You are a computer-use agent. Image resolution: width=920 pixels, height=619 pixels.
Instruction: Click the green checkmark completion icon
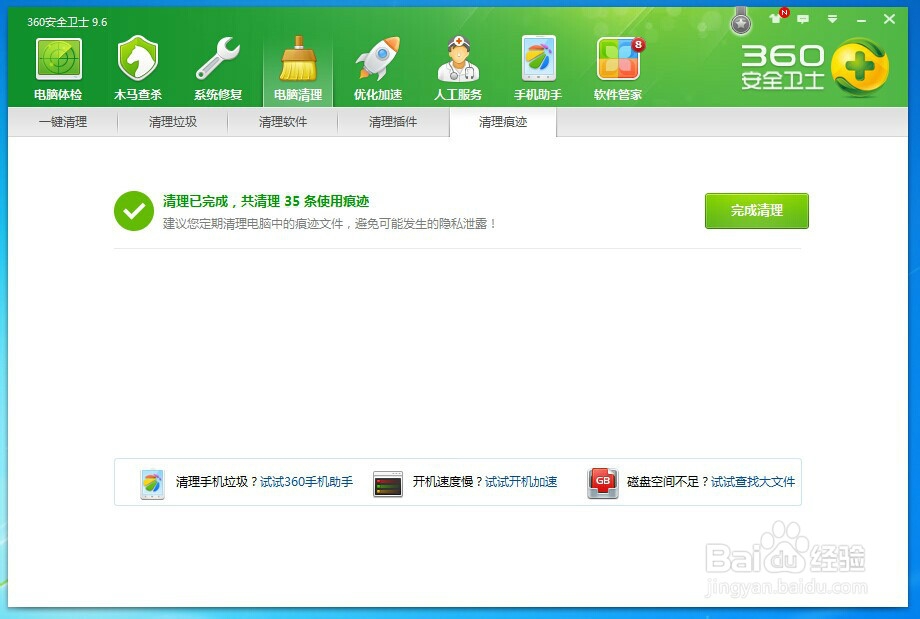(134, 211)
